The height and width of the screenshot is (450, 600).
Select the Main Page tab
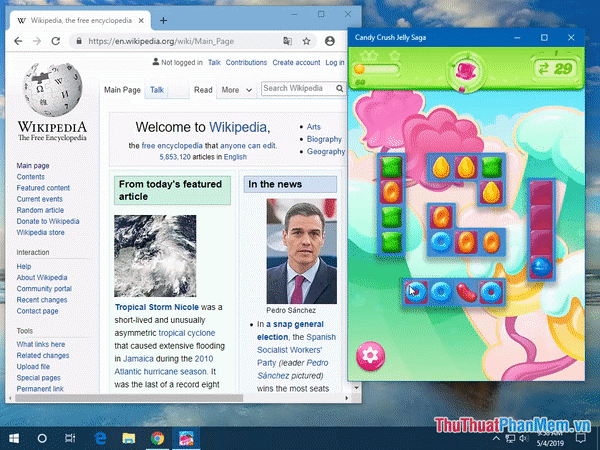[x=122, y=90]
